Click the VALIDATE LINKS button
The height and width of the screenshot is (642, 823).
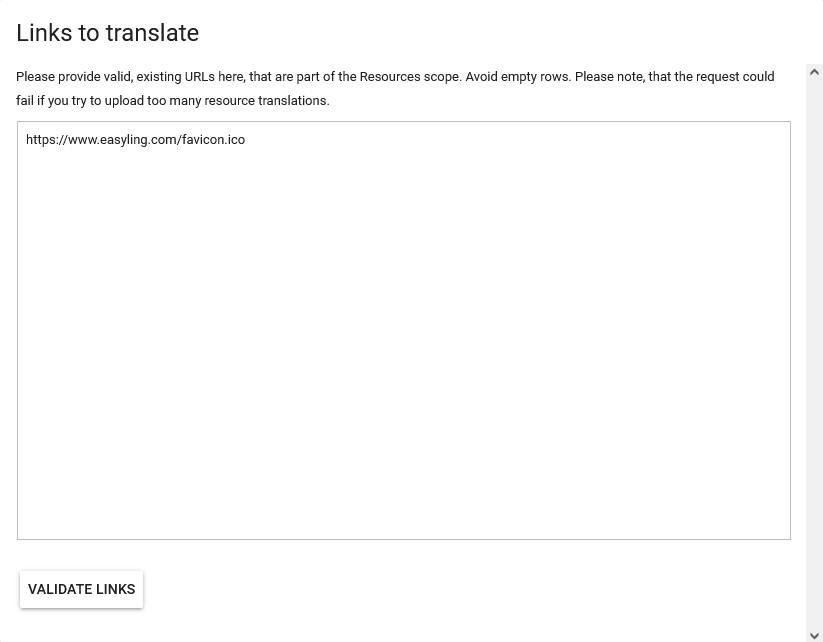pos(81,589)
